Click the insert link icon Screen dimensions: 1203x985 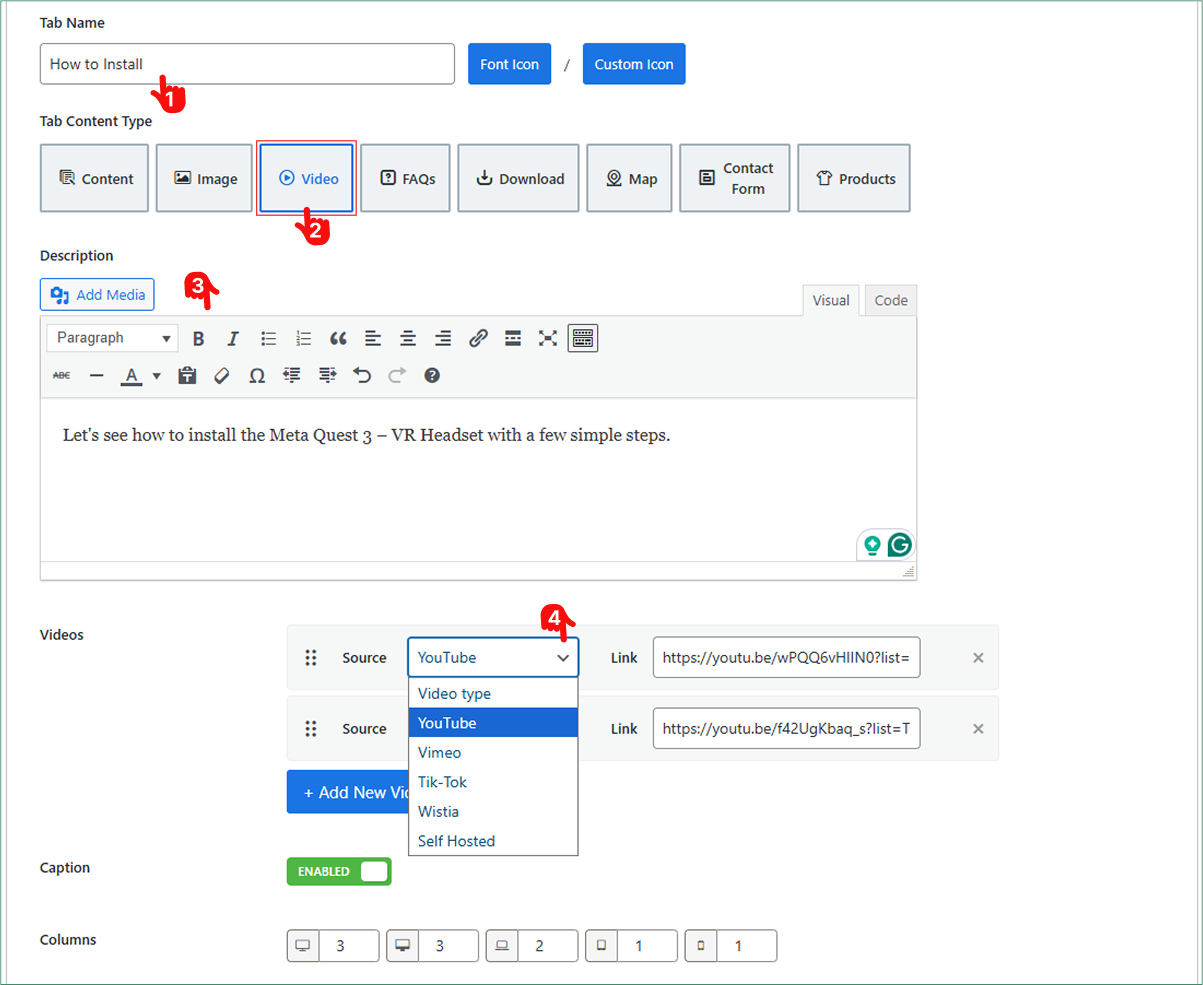[x=478, y=338]
